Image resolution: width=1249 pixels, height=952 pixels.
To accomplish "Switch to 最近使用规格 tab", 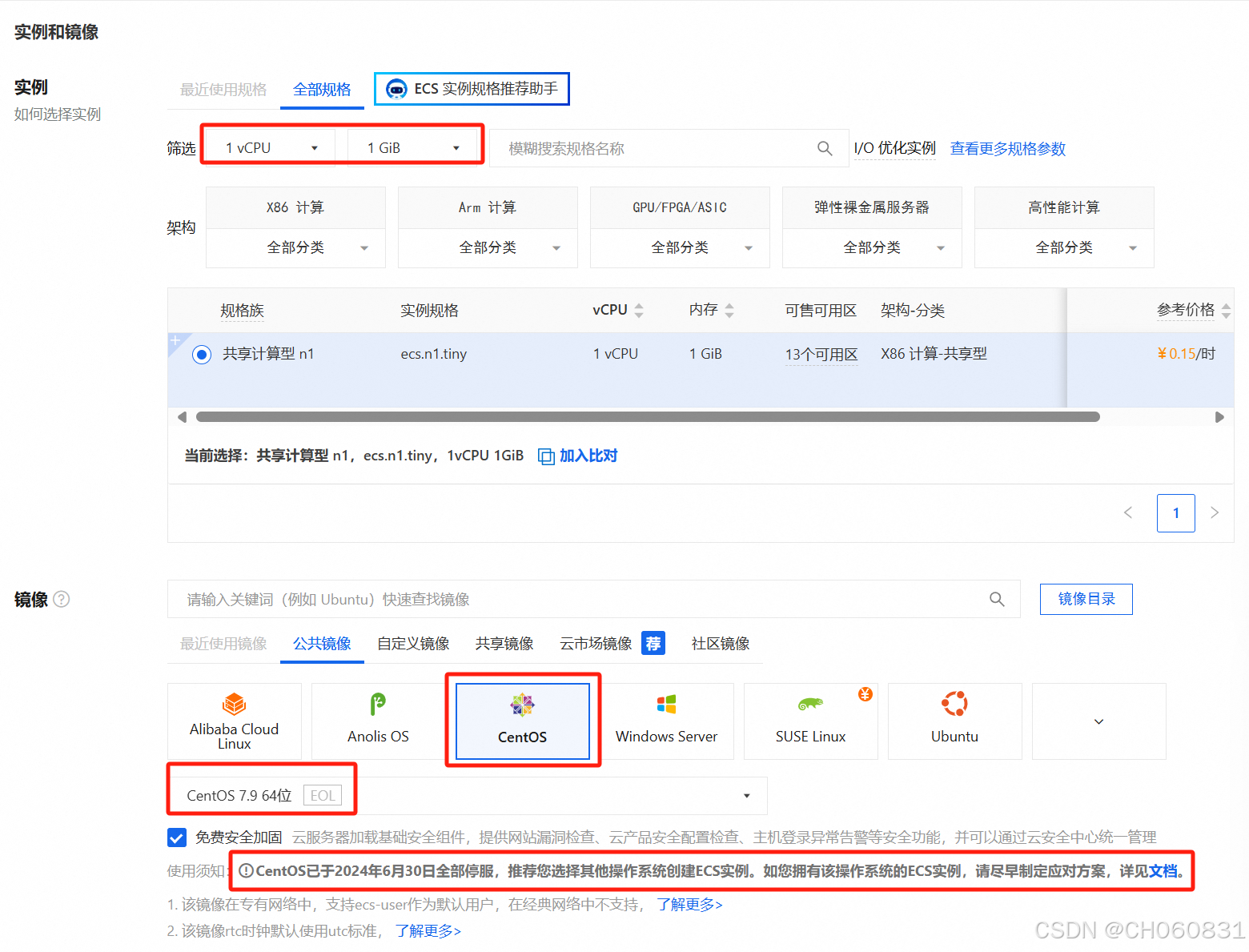I will point(223,90).
